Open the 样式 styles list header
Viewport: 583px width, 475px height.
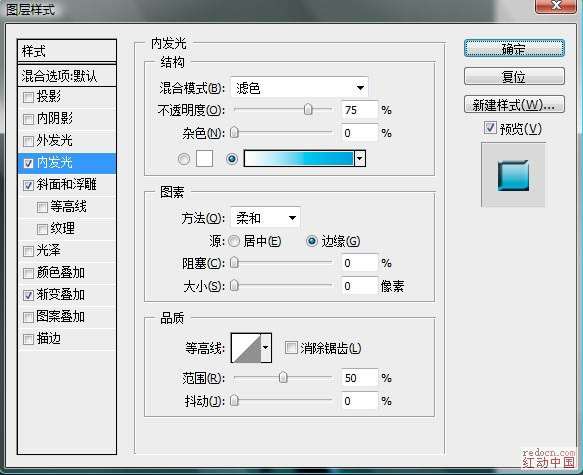click(x=67, y=51)
